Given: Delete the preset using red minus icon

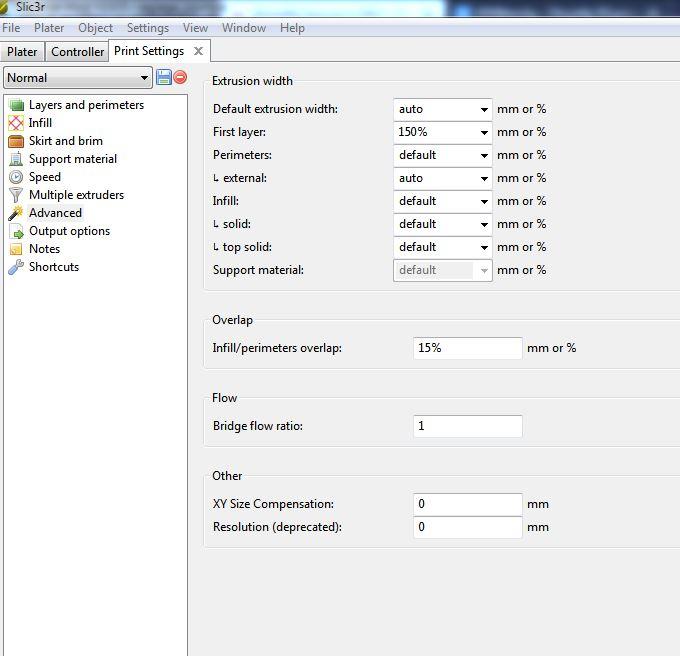Looking at the screenshot, I should [x=180, y=77].
